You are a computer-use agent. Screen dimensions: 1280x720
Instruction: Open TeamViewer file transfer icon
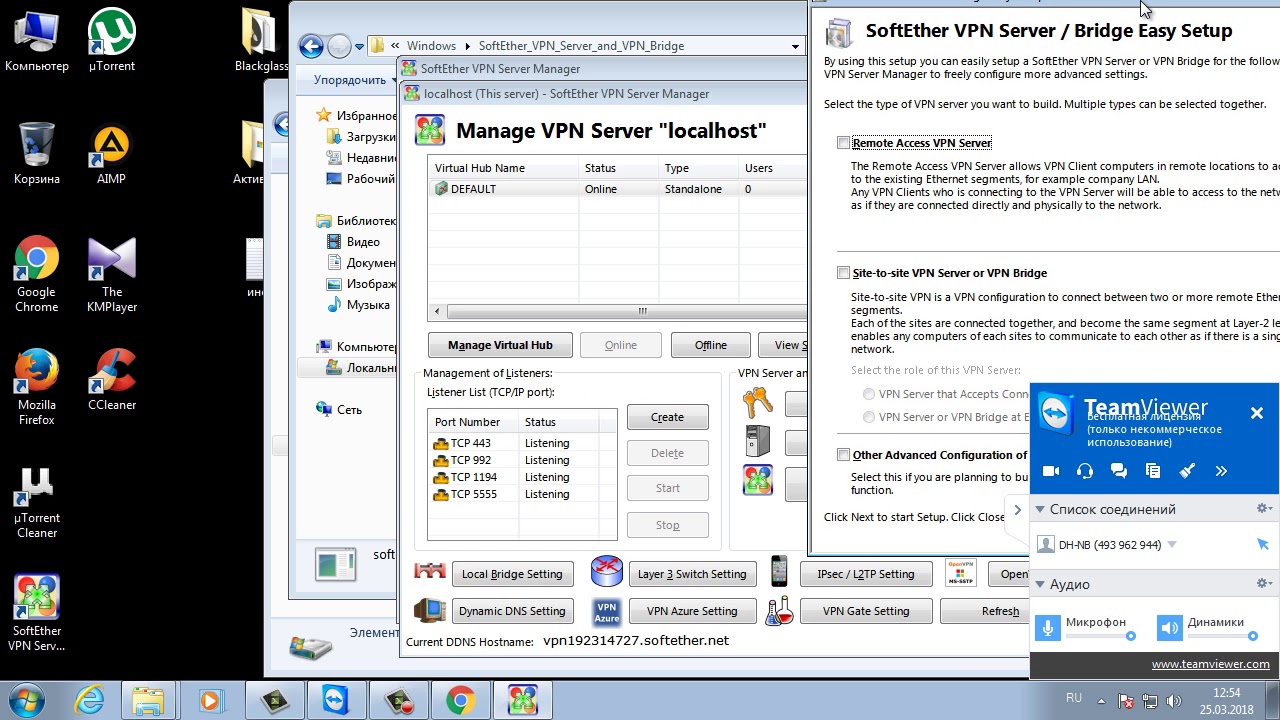[1153, 471]
